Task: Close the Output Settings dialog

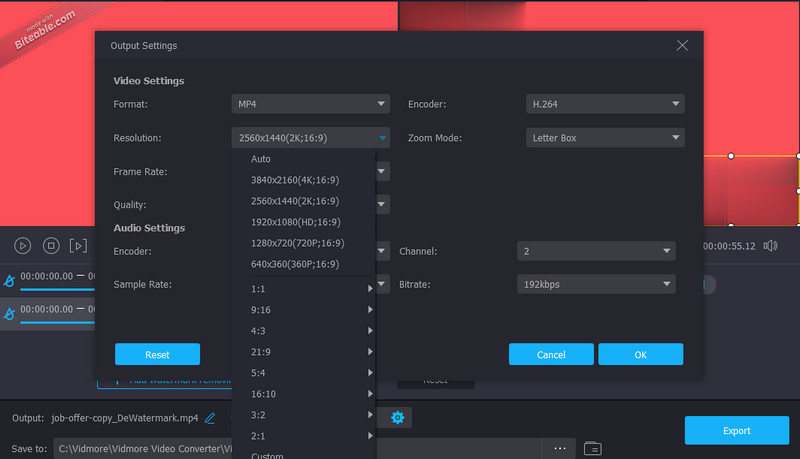Action: (682, 46)
